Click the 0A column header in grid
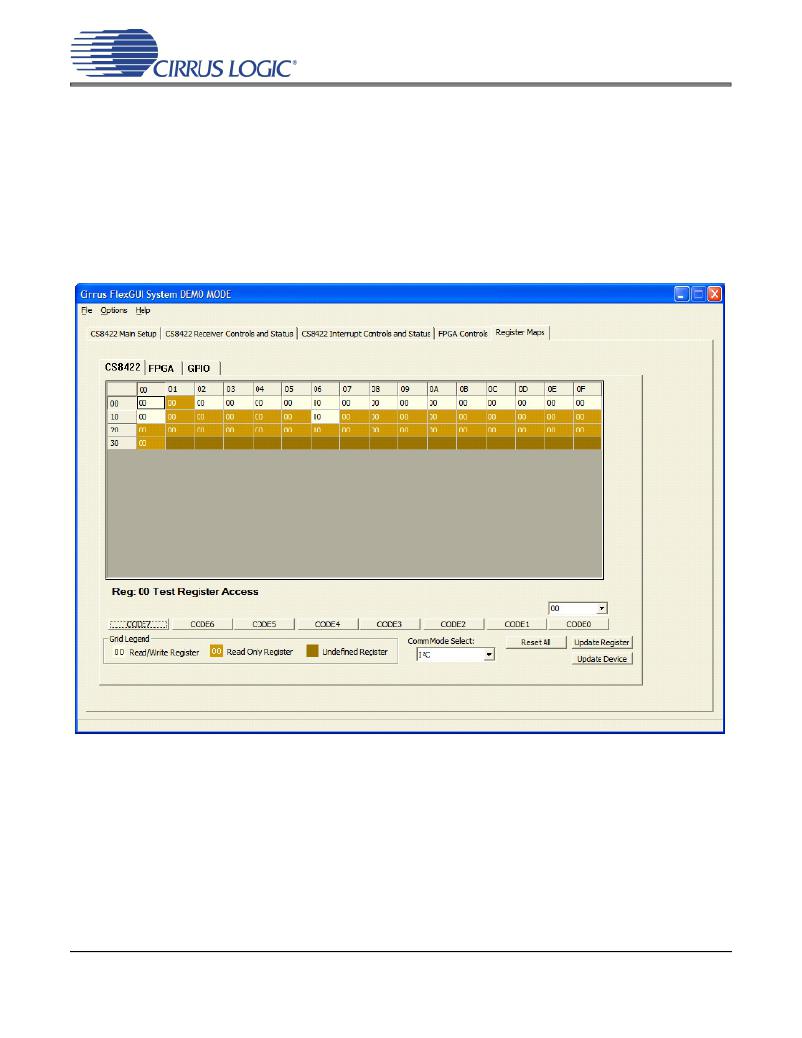Image resolution: width=802 pixels, height=1038 pixels. point(442,389)
